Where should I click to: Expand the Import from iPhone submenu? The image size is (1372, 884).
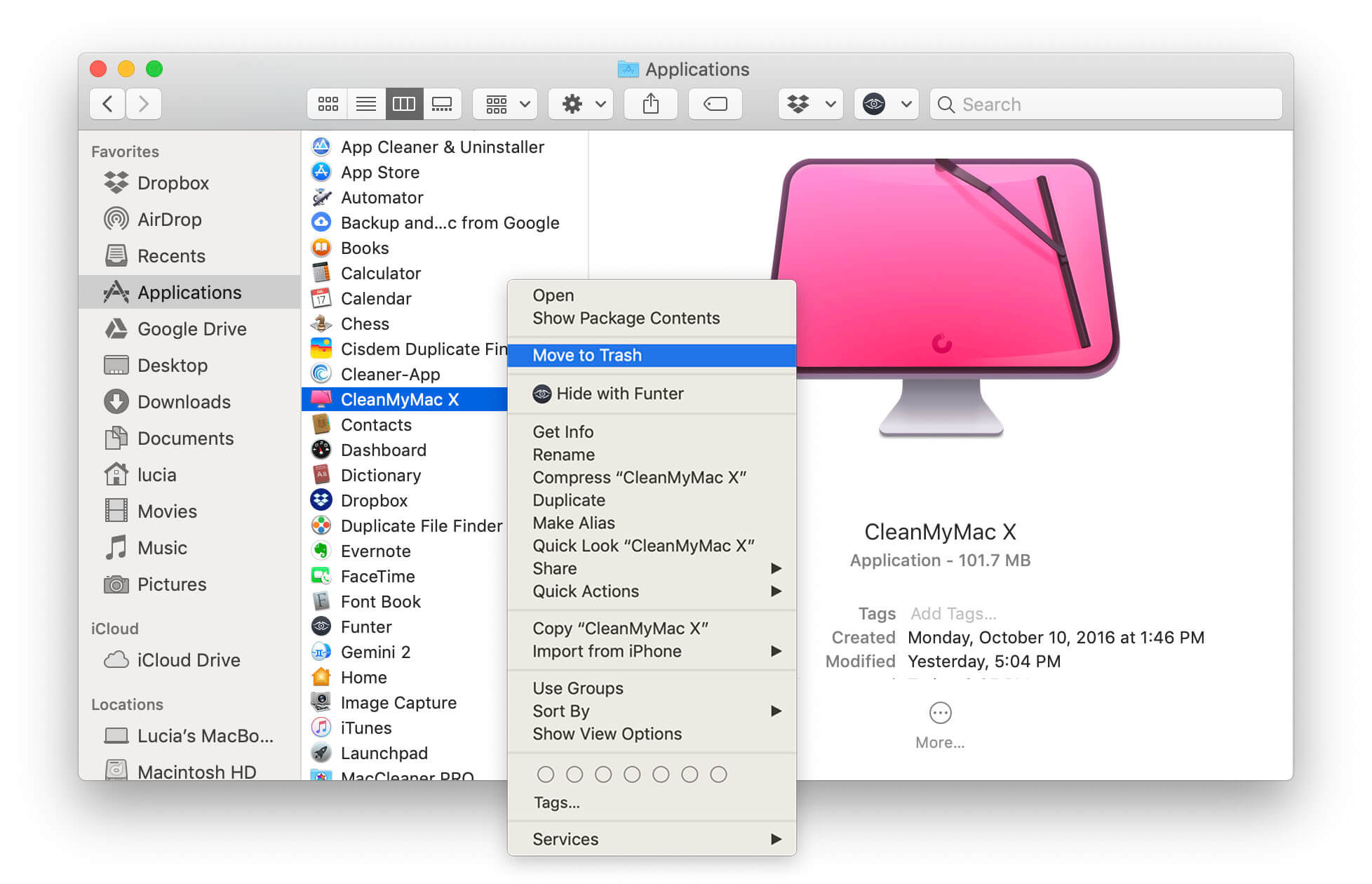[778, 651]
